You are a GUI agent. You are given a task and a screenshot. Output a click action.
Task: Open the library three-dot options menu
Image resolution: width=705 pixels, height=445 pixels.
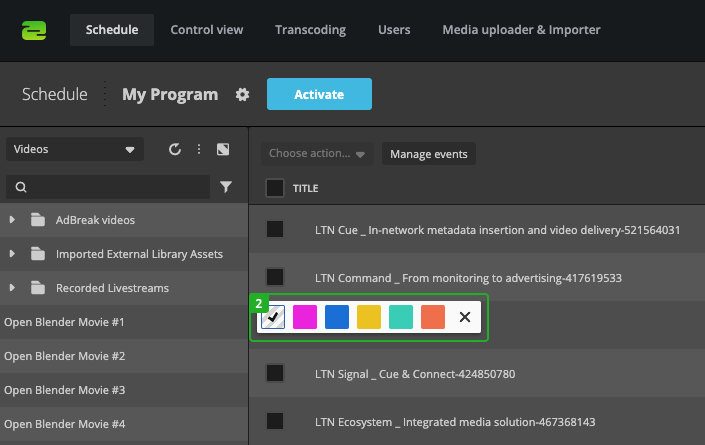(199, 149)
